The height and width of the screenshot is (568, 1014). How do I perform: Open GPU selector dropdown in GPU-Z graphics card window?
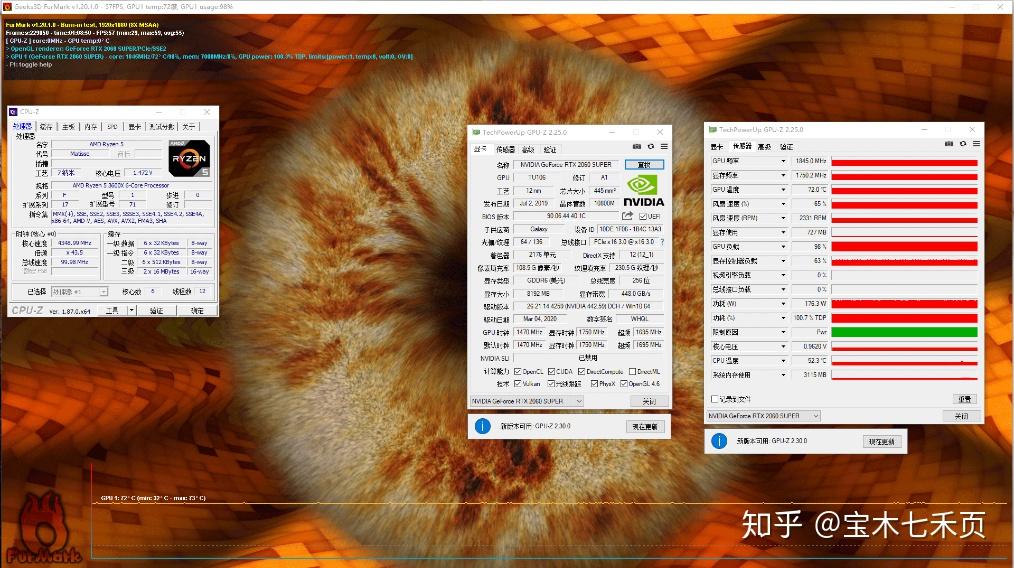pyautogui.click(x=527, y=401)
